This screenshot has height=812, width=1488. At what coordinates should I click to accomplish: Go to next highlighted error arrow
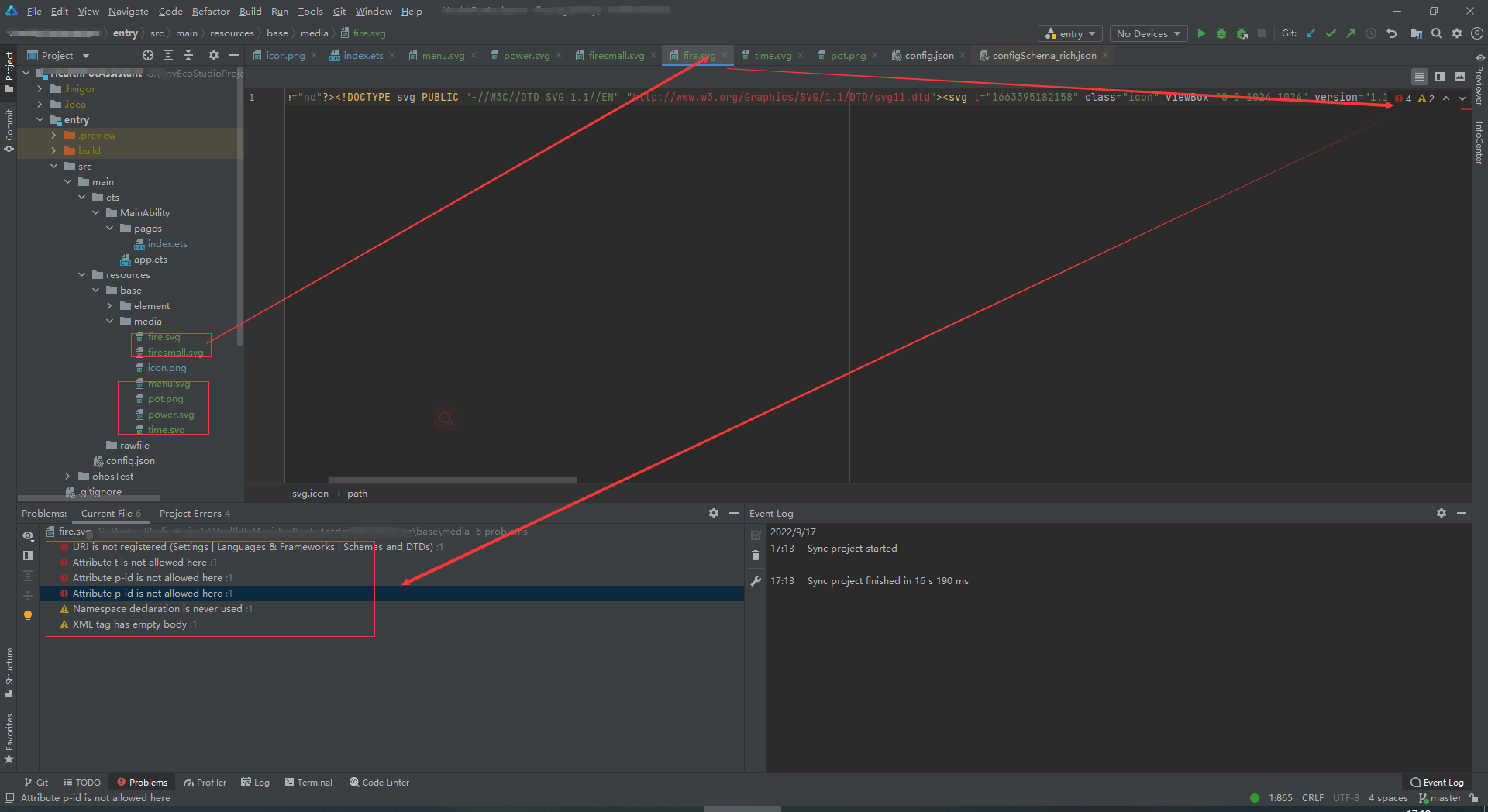pyautogui.click(x=1462, y=98)
